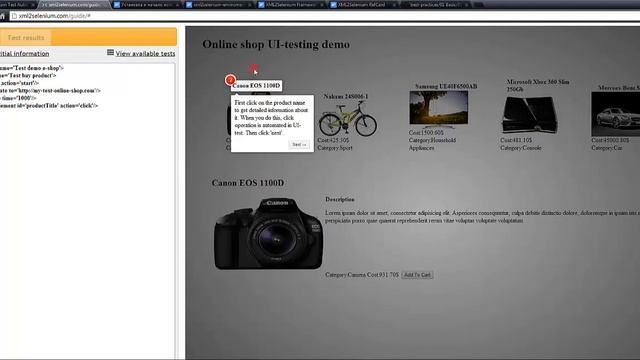This screenshot has height=360, width=640.
Task: Click the Canon EOS 1100D detail heading
Action: [x=248, y=183]
